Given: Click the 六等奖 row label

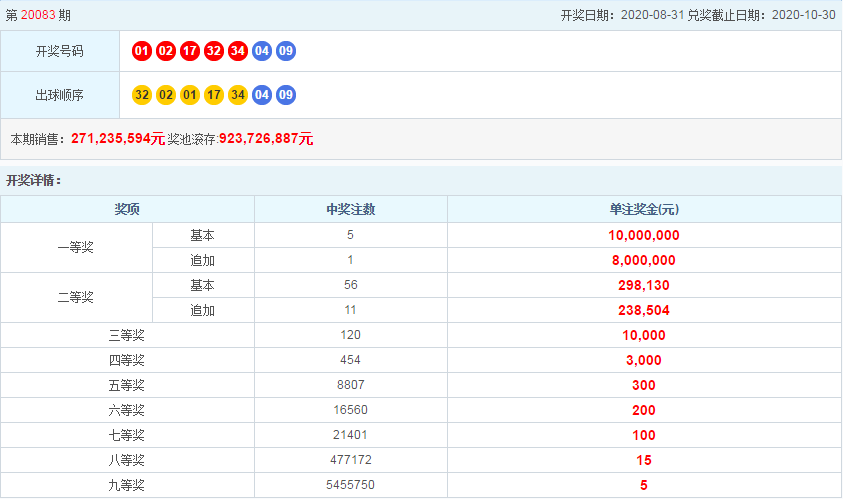Looking at the screenshot, I should coord(127,410).
